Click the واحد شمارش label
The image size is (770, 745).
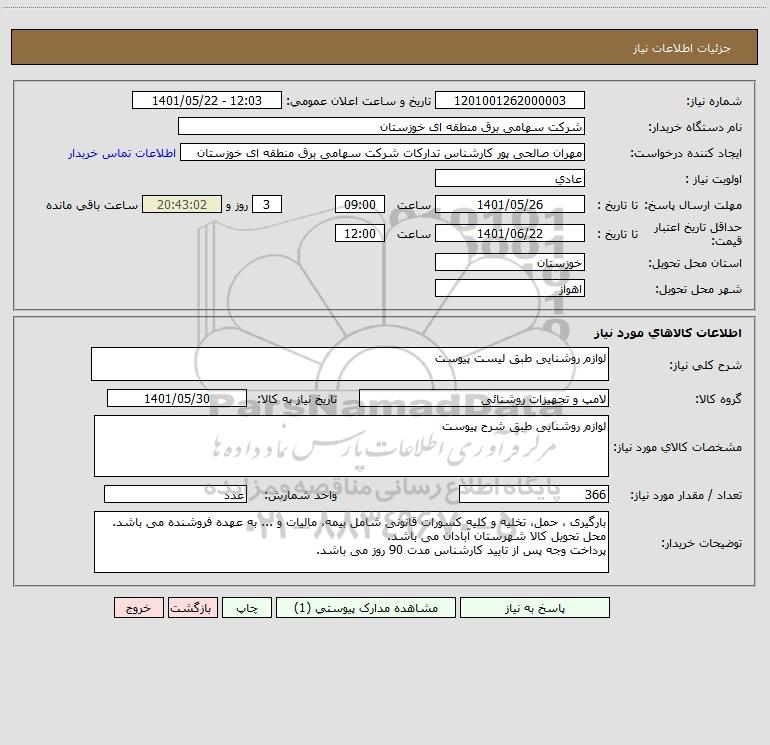coord(301,496)
